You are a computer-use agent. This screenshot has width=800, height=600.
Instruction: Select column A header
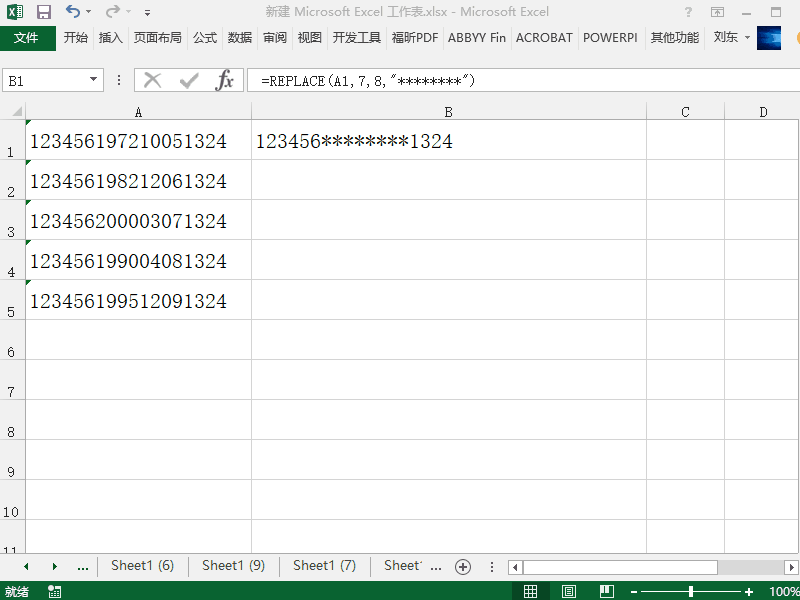point(138,112)
